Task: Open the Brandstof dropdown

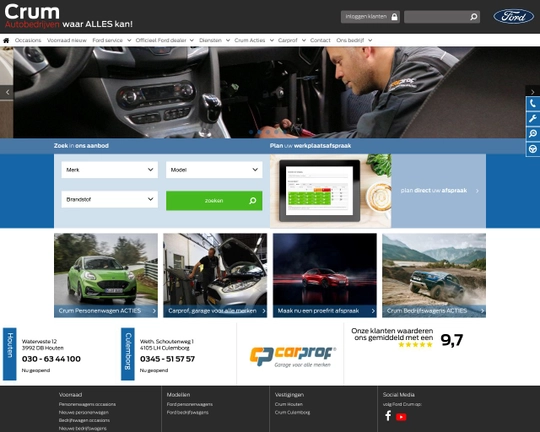Action: click(x=110, y=199)
